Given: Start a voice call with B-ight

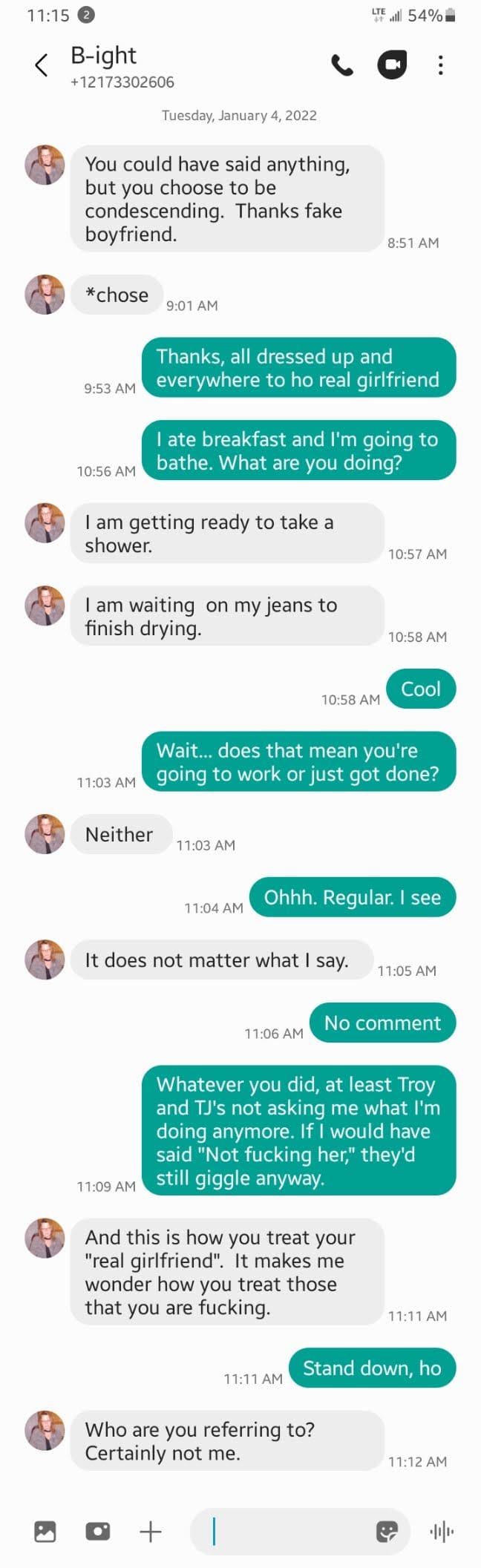Looking at the screenshot, I should coord(342,65).
